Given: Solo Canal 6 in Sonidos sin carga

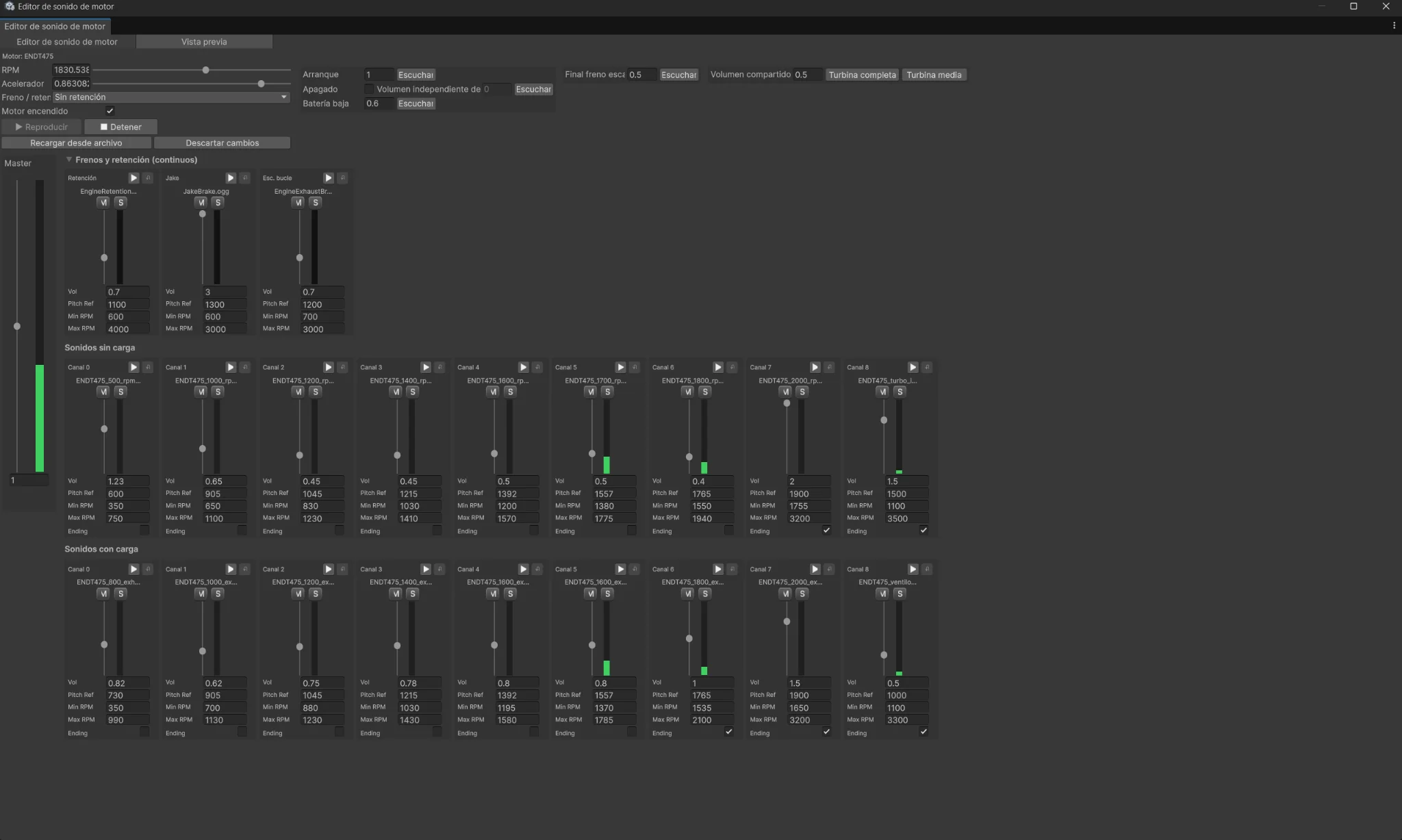Looking at the screenshot, I should [x=705, y=392].
